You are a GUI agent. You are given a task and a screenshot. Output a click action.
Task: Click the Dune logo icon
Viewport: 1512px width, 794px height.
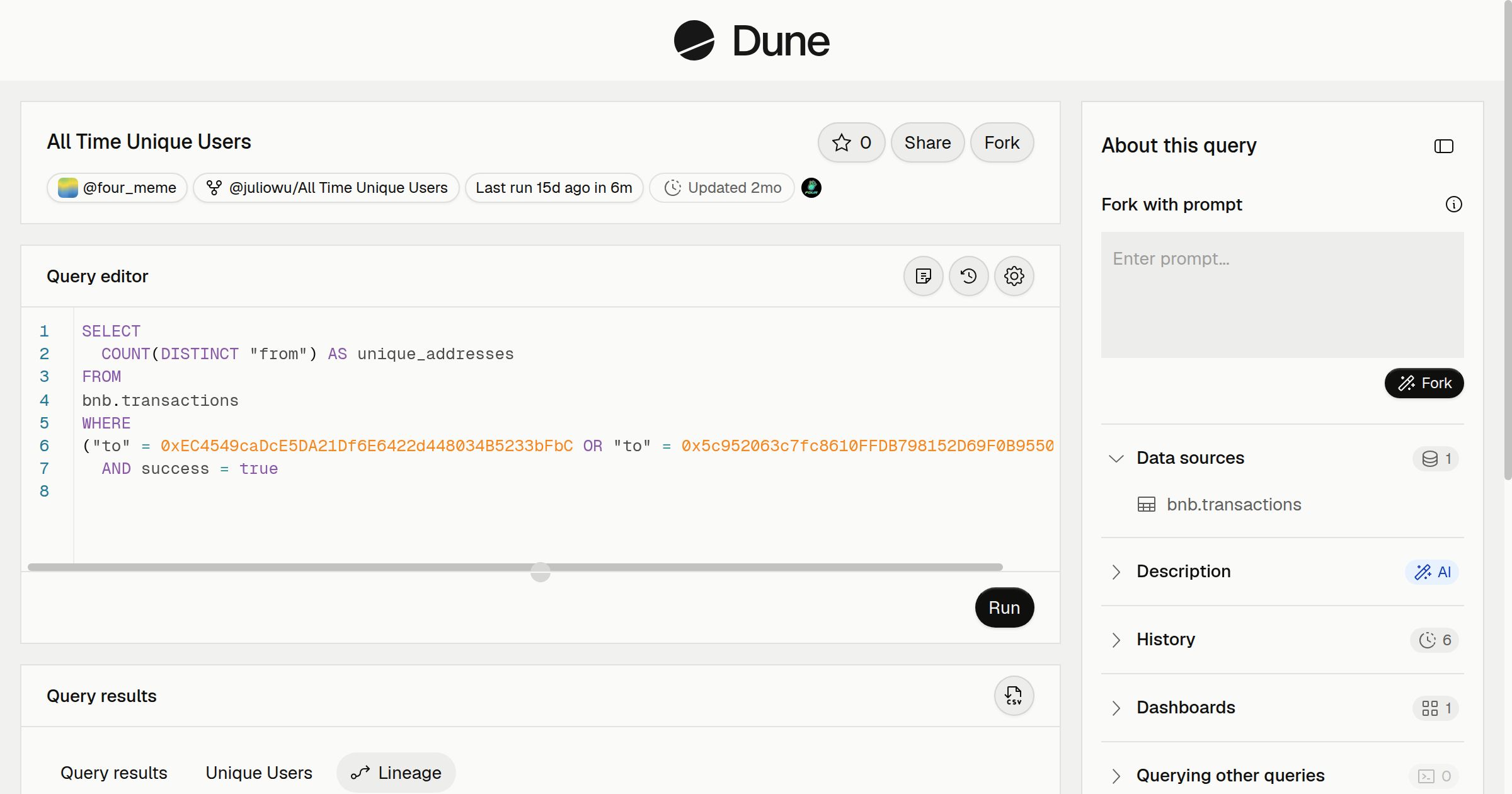[x=694, y=40]
